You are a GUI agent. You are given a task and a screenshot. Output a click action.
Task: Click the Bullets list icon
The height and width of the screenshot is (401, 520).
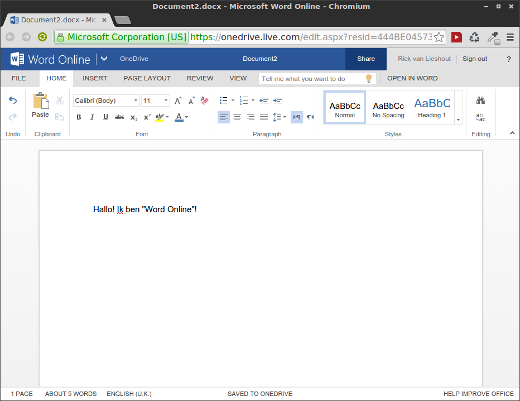coord(224,100)
